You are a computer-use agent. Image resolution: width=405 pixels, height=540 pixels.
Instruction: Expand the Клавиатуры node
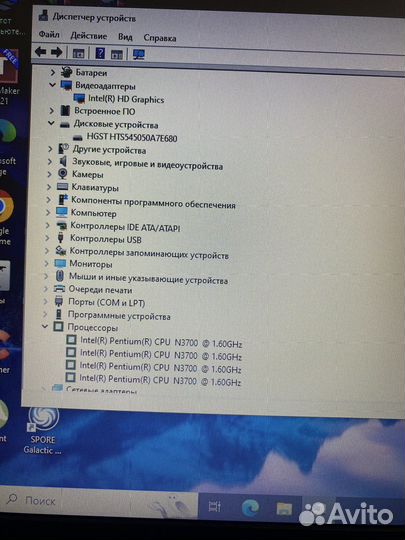pos(49,187)
